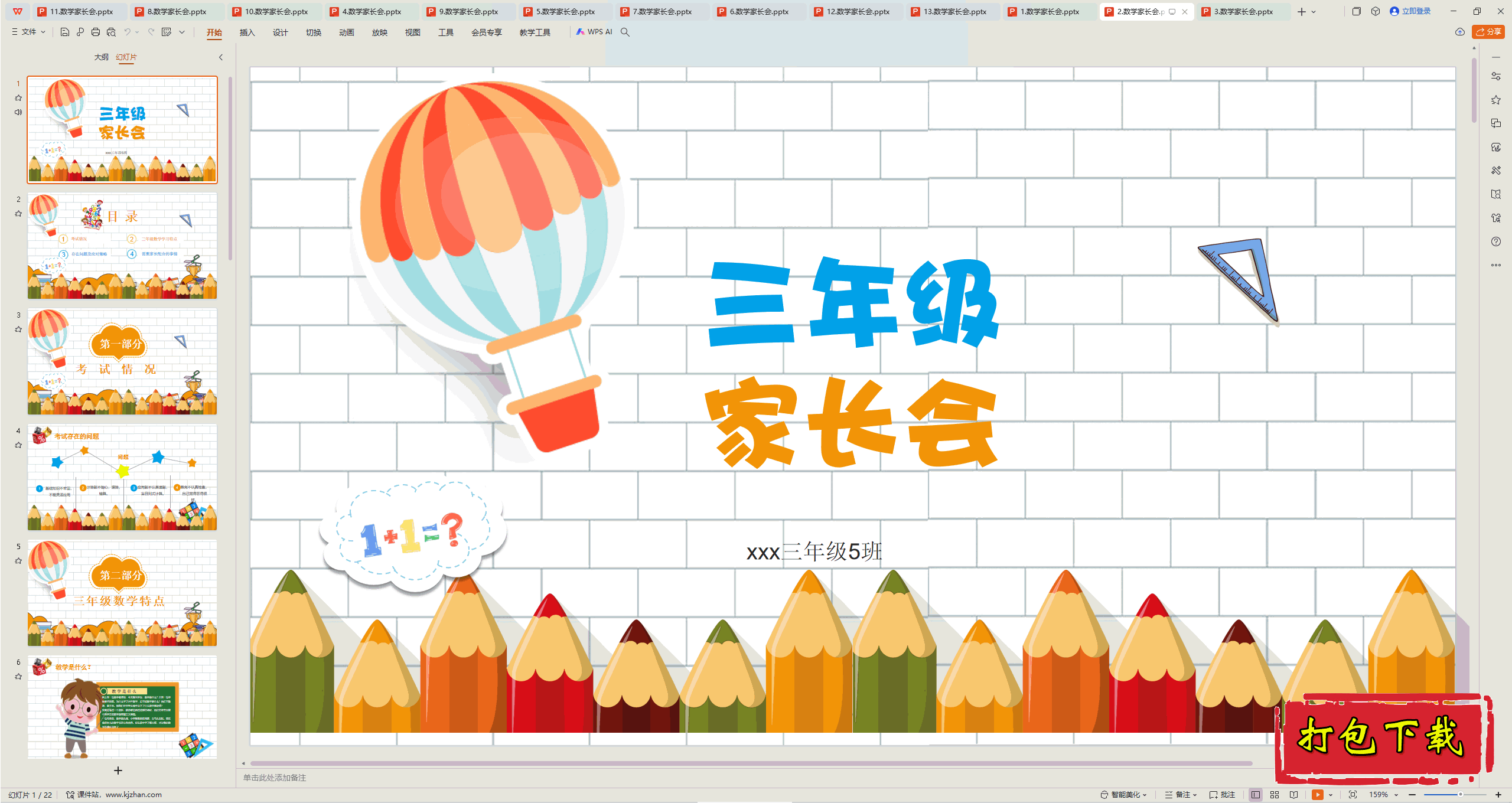
Task: Open the shirt-star design icon in right sidebar
Action: click(x=1495, y=218)
